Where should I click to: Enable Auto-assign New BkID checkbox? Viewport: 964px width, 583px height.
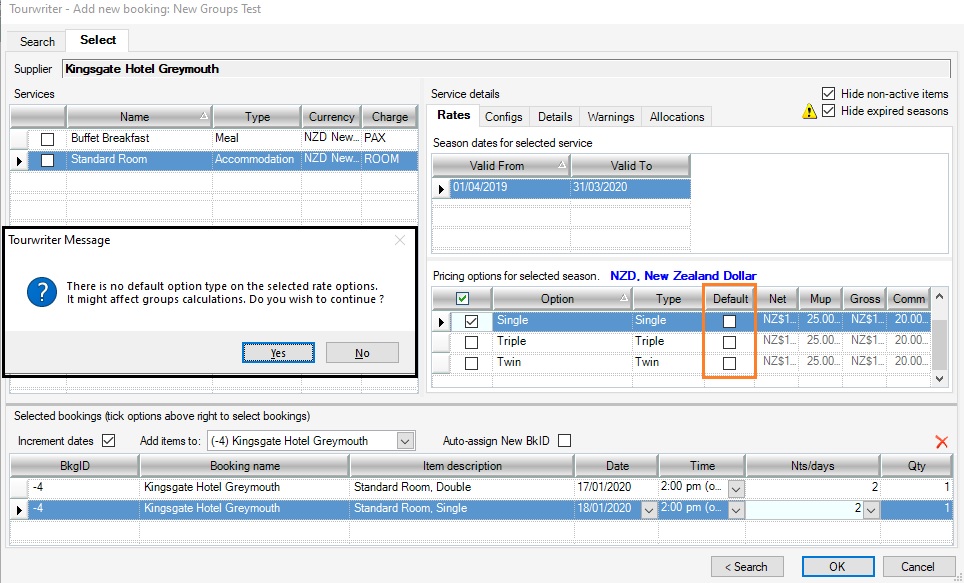(x=564, y=440)
